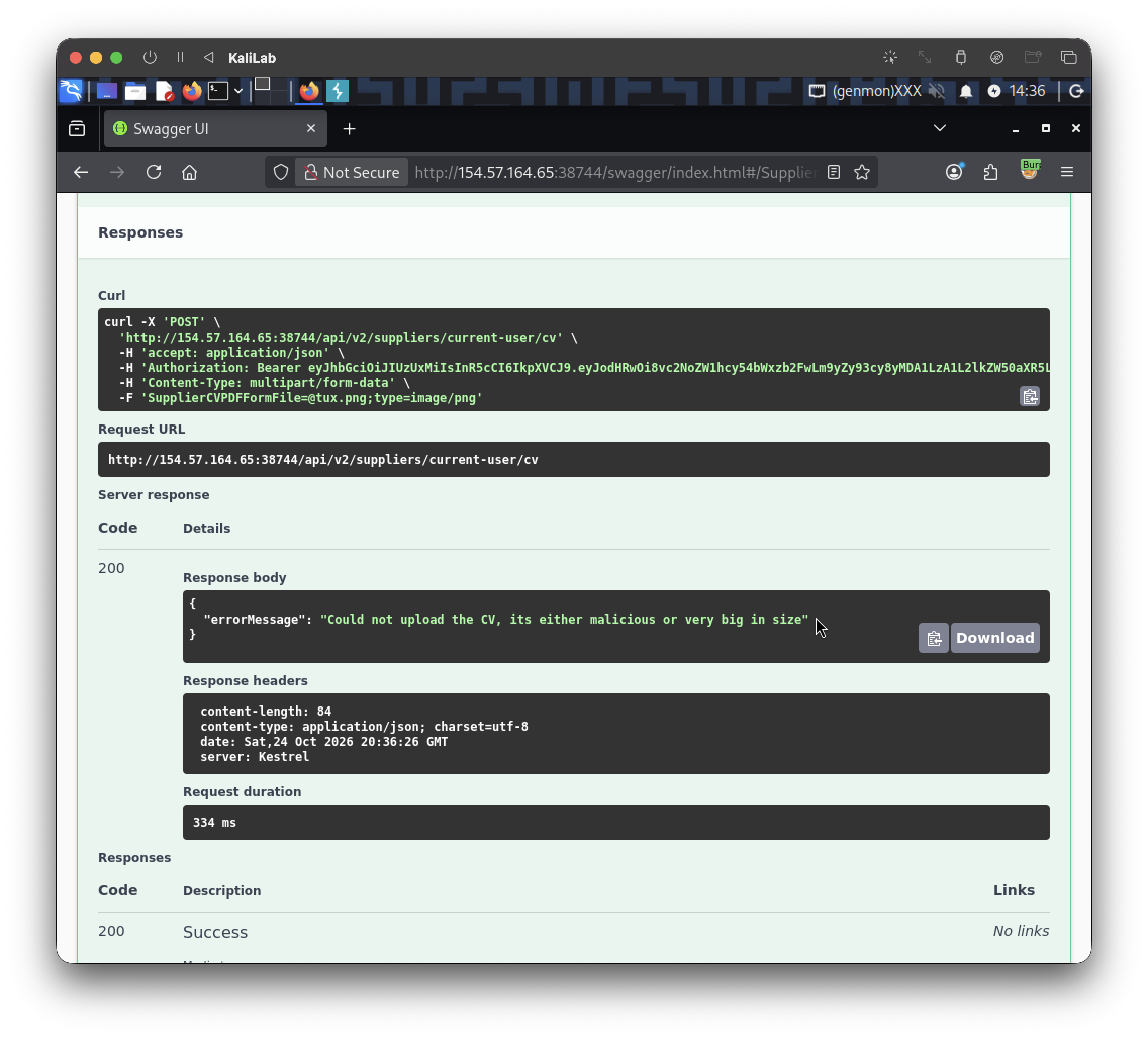
Task: Close the Swagger UI tab
Action: coord(311,129)
